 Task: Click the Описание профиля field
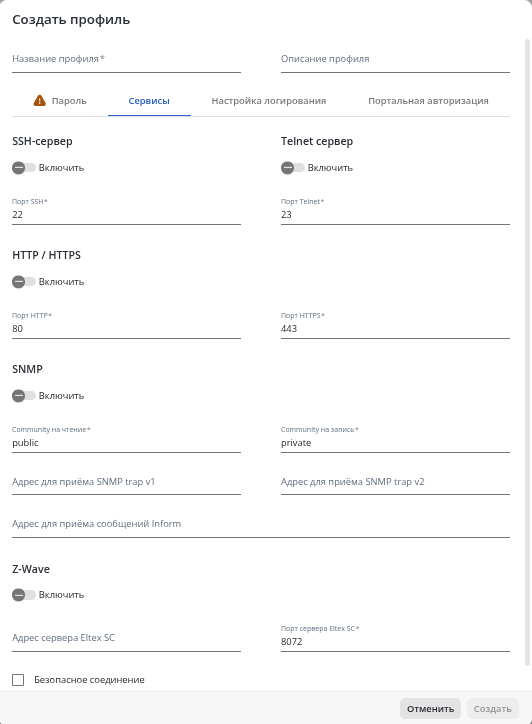pyautogui.click(x=395, y=59)
